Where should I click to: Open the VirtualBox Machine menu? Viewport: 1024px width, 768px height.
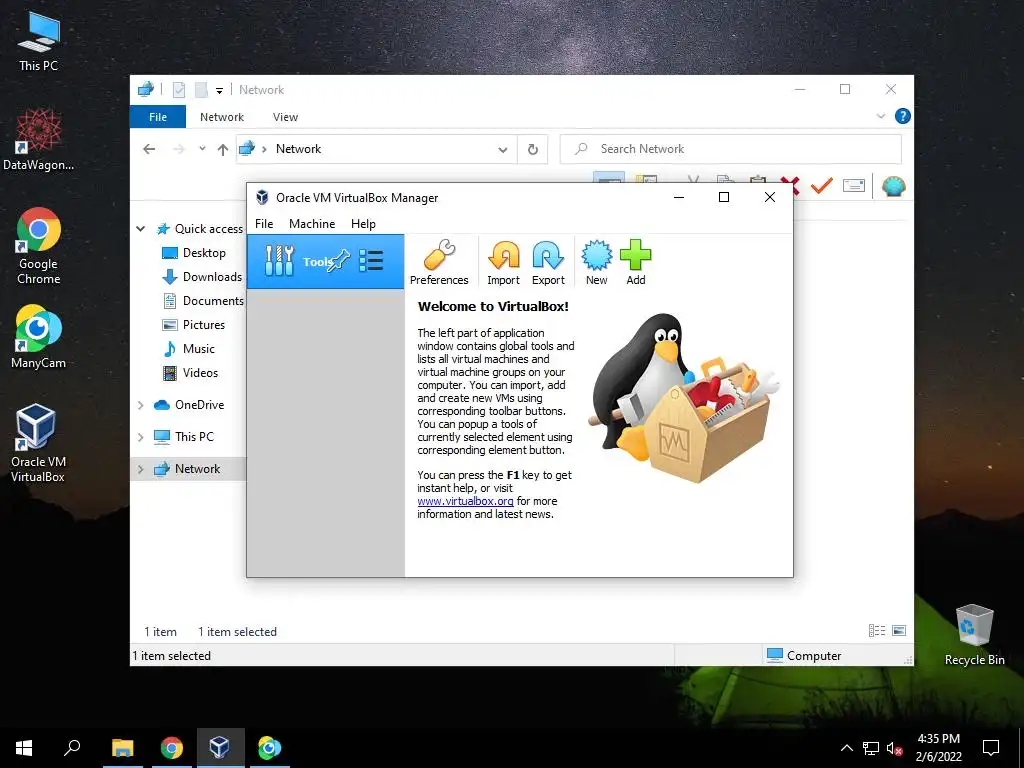click(x=312, y=223)
